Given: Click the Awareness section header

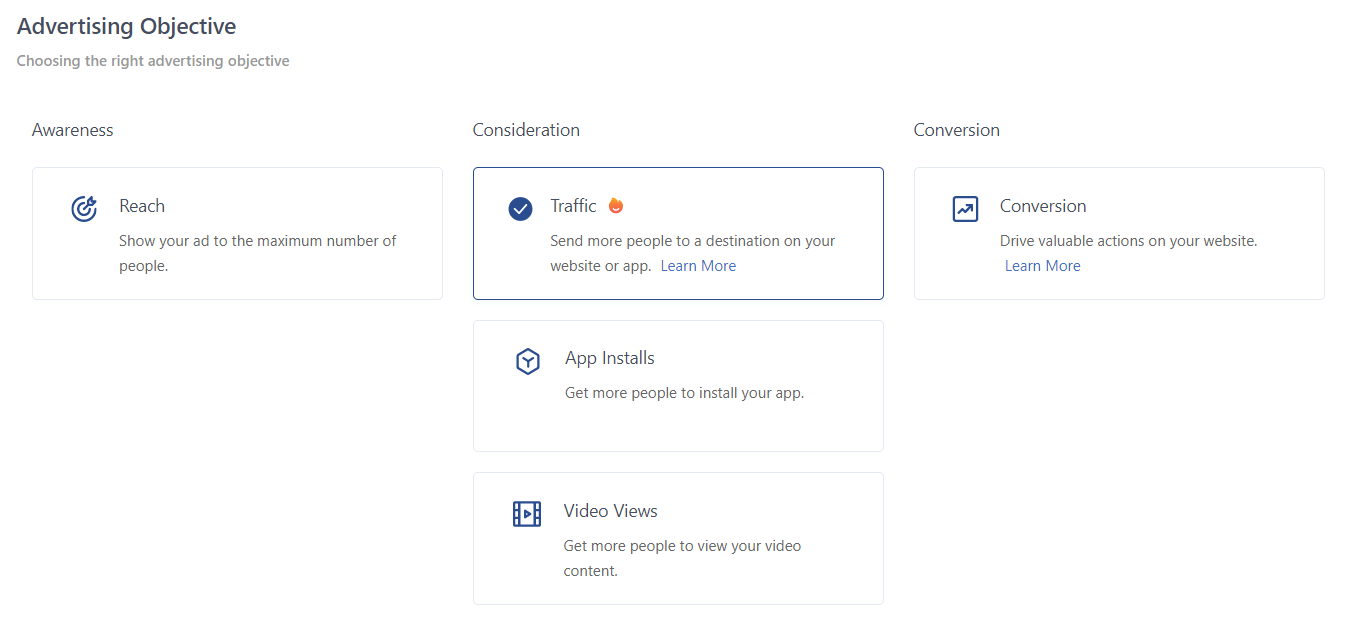Looking at the screenshot, I should click(72, 130).
